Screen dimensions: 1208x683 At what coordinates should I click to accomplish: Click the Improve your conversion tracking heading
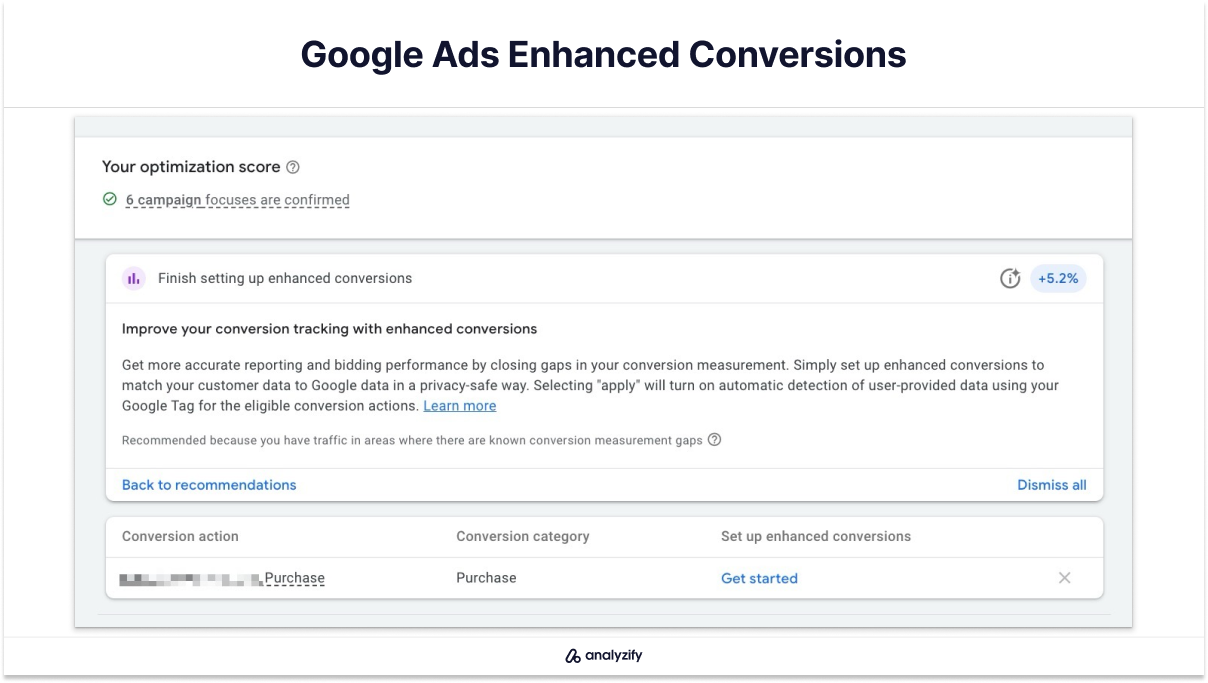[x=330, y=329]
